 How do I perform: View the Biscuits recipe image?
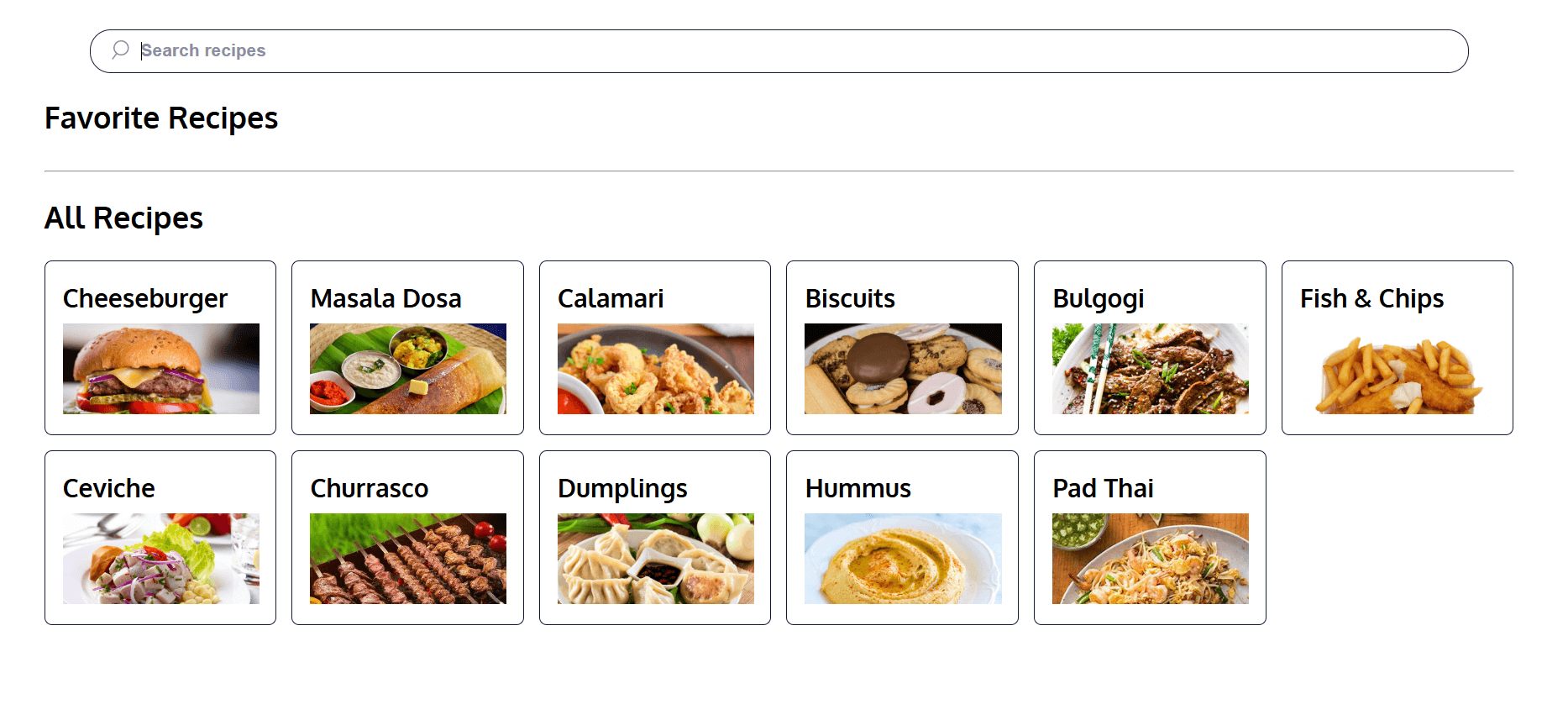tap(902, 370)
